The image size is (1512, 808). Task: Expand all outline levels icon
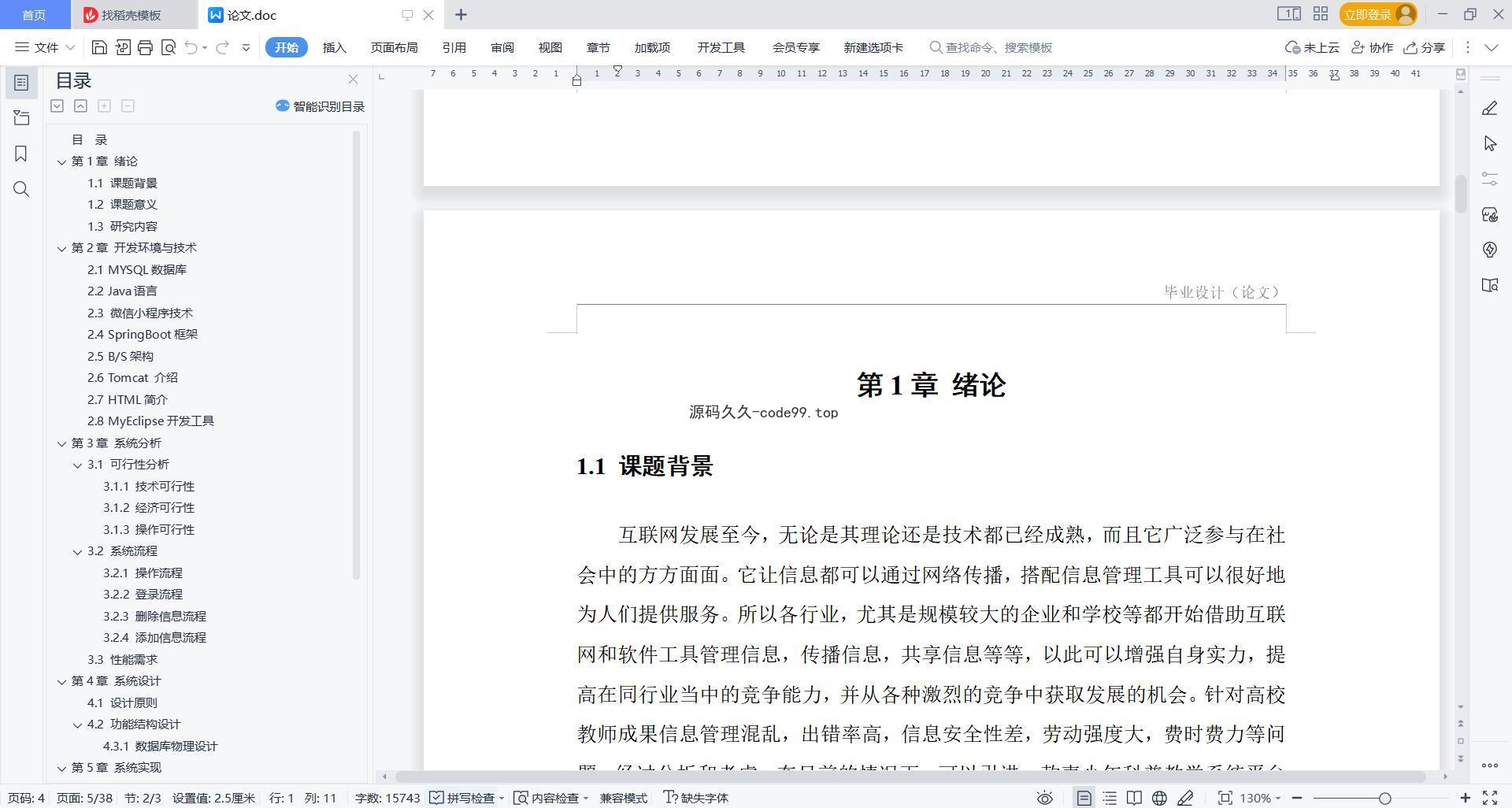(x=57, y=106)
